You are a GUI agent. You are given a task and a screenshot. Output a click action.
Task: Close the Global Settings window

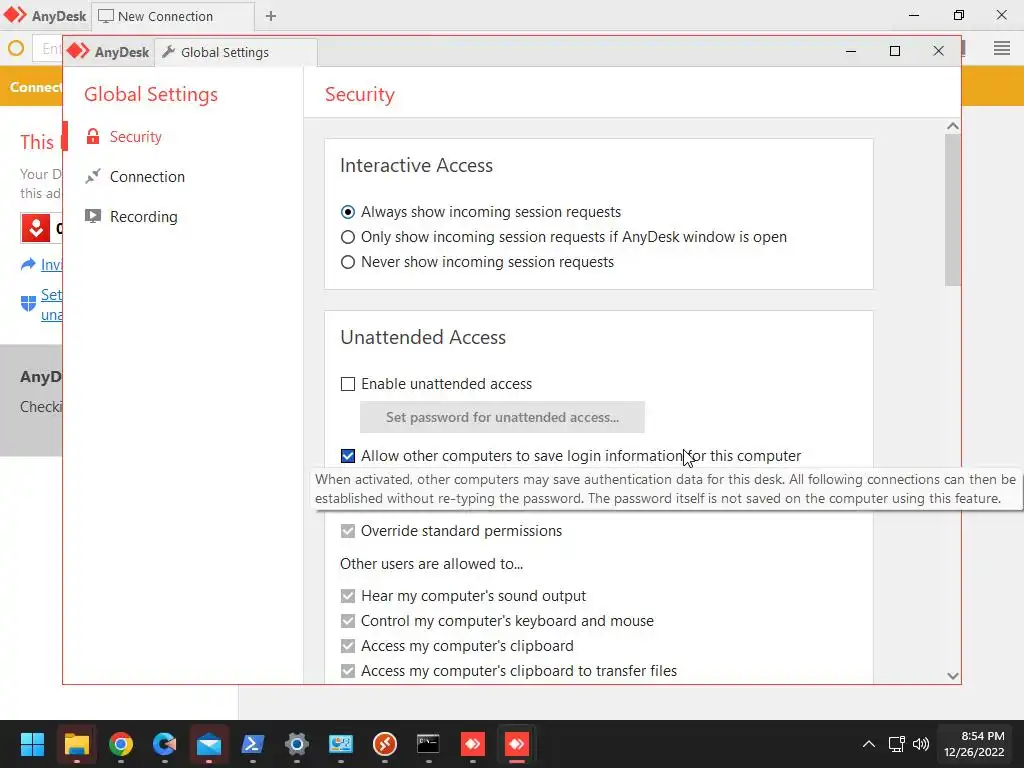point(938,51)
